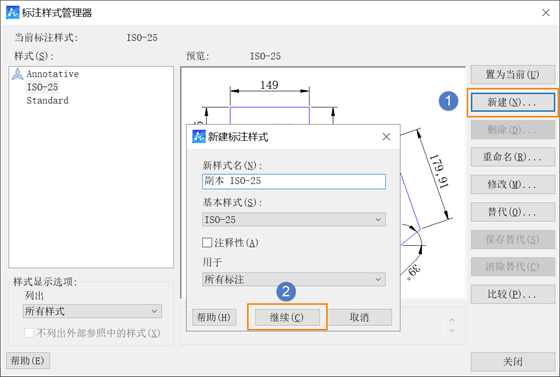560x377 pixels.
Task: Click the description box up arrow
Action: click(x=452, y=320)
